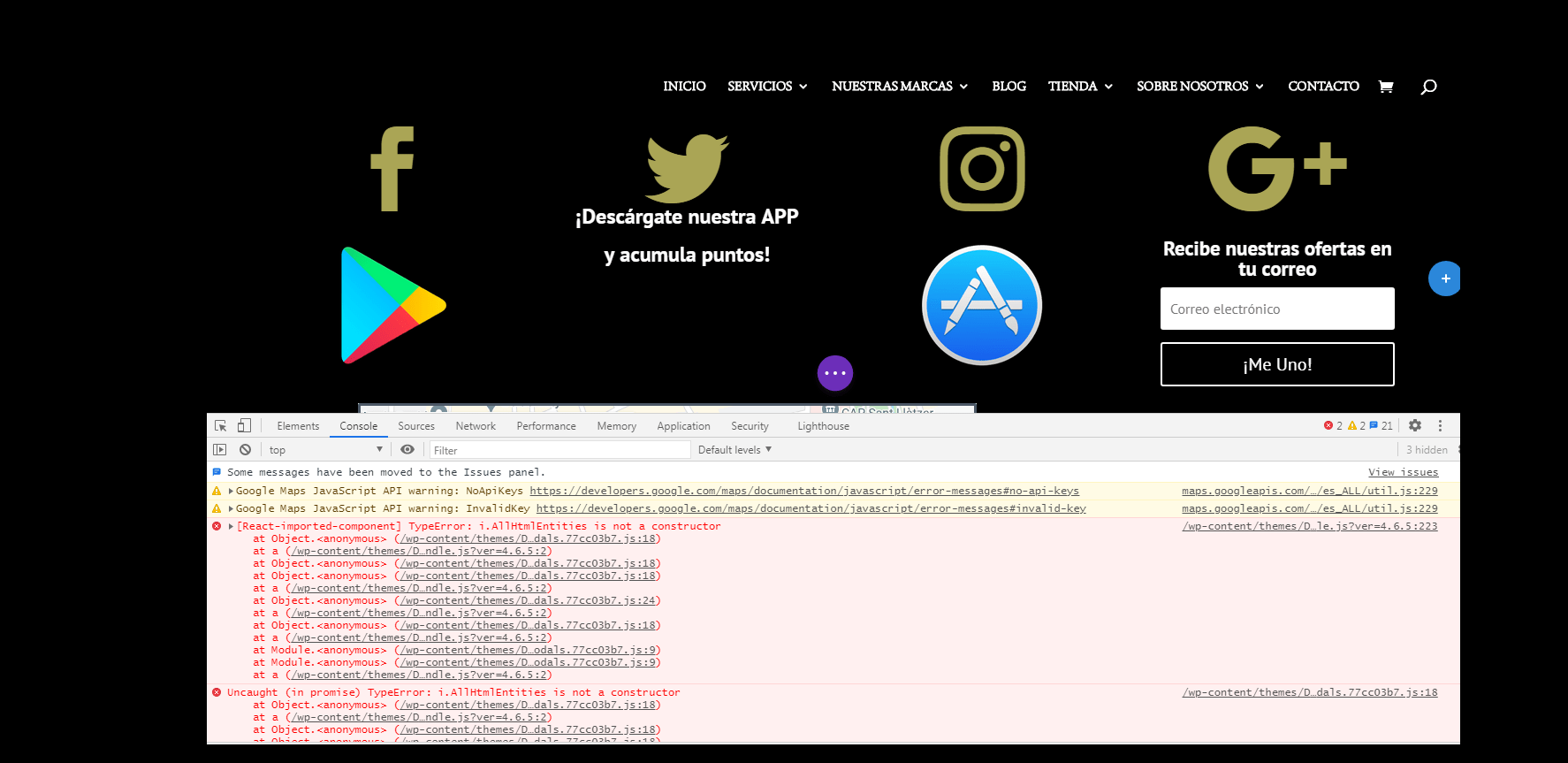The height and width of the screenshot is (763, 1568).
Task: Open the BLOG page
Action: 1009,87
